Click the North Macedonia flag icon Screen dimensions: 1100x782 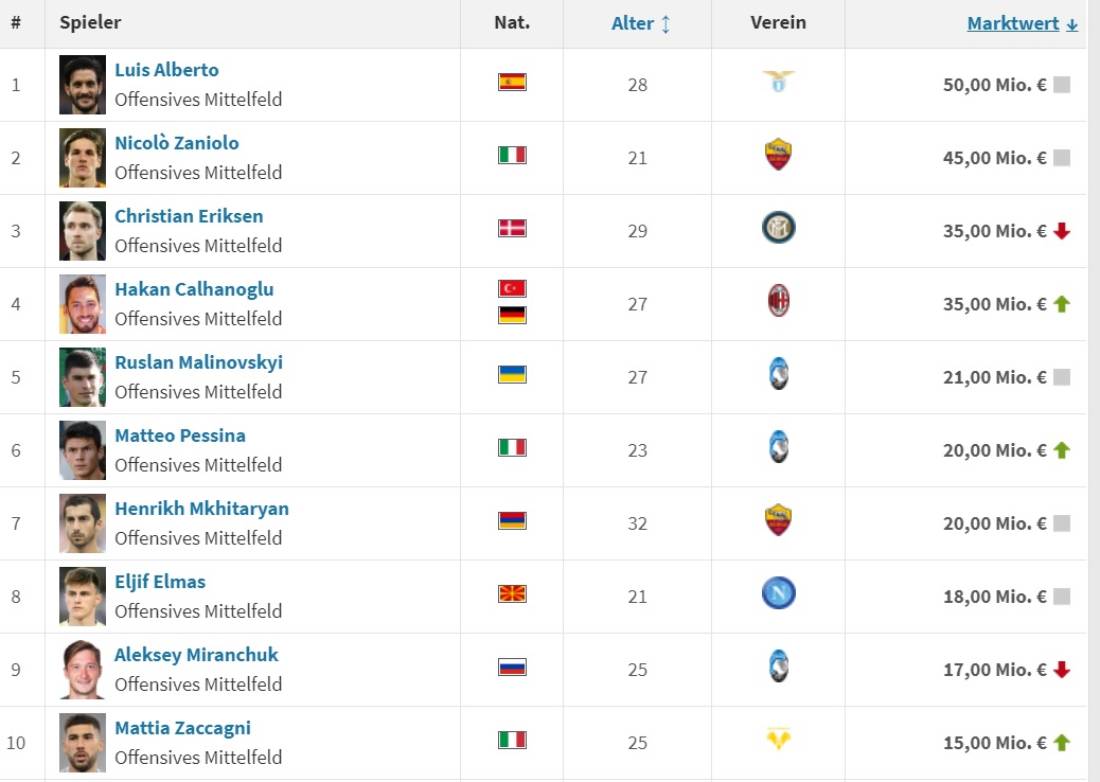512,595
